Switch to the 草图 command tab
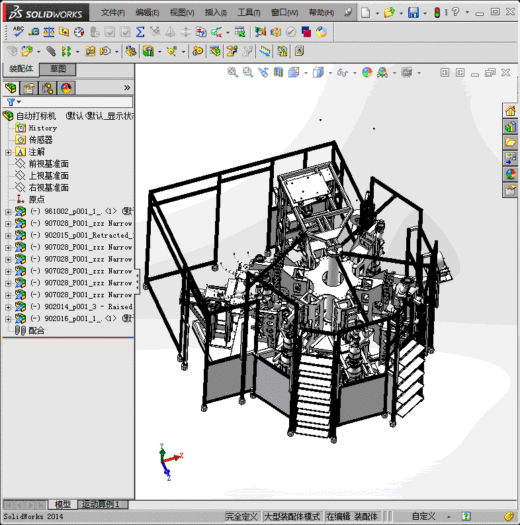The image size is (520, 525). 58,69
